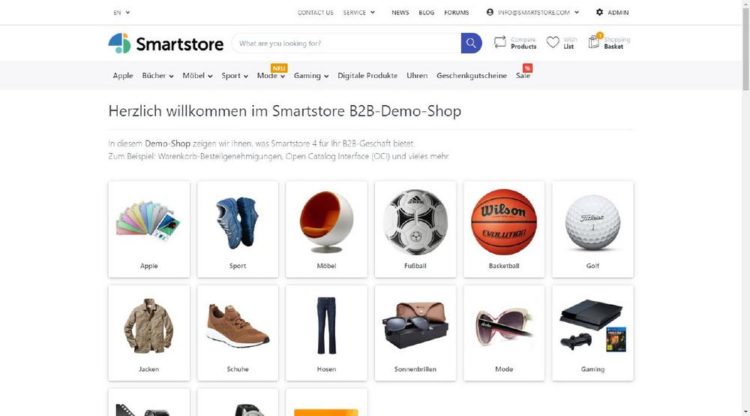The width and height of the screenshot is (750, 416).
Task: Click the red percent Sale badge
Action: click(527, 68)
